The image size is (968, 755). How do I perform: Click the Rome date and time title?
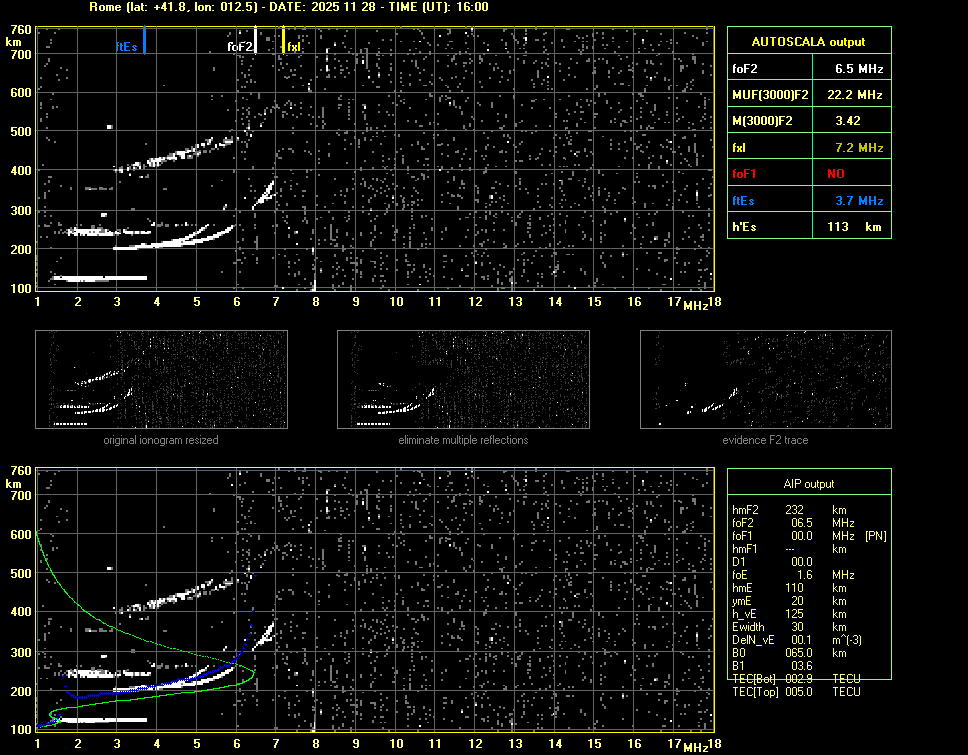click(289, 7)
